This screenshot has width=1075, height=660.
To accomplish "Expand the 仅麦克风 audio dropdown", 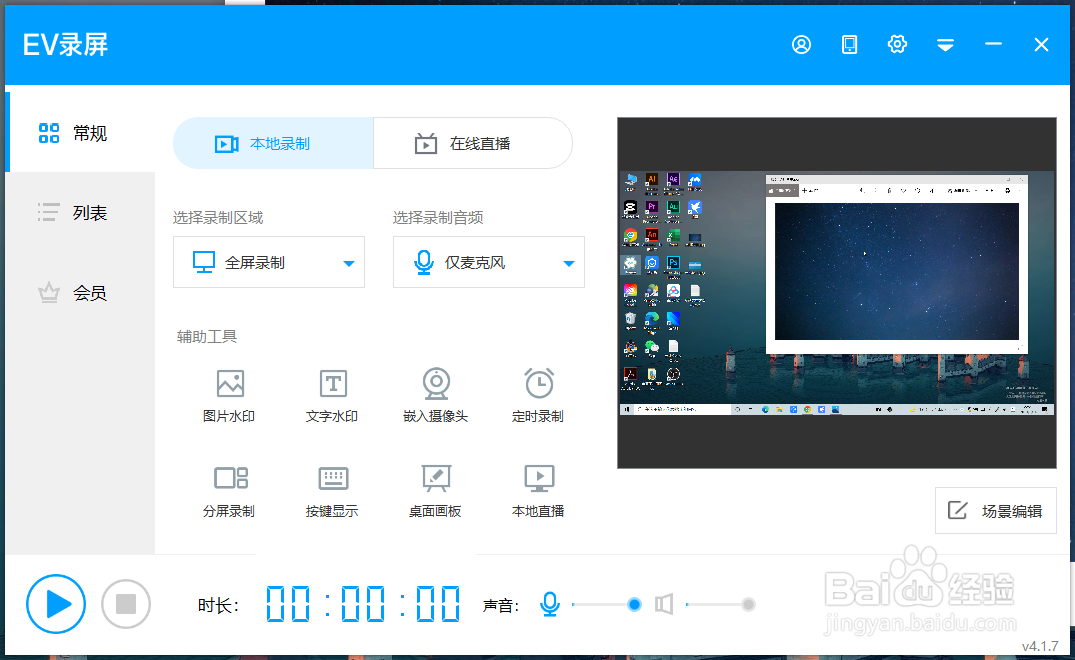I will click(489, 262).
